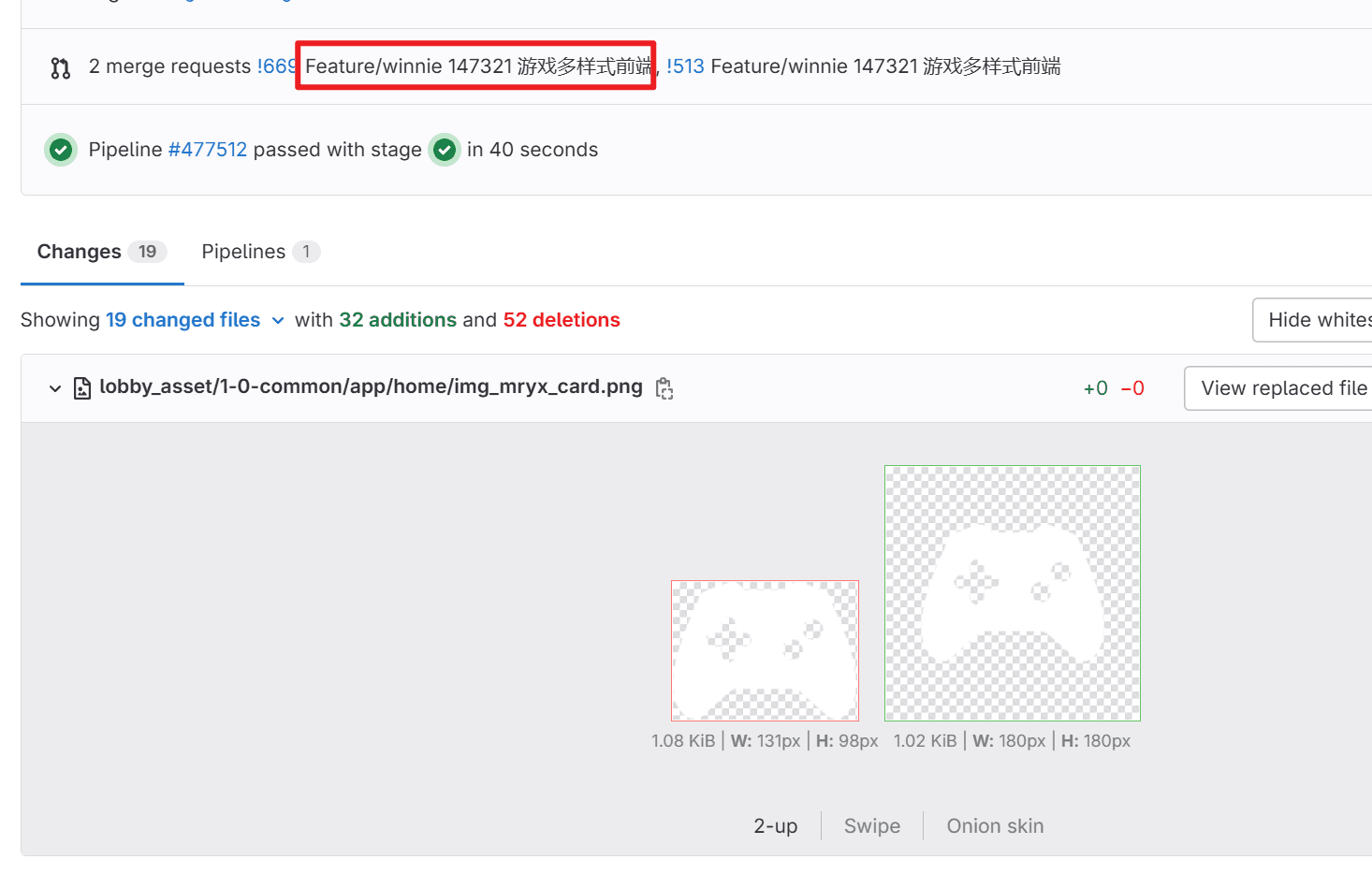Select the Onion skin comparison mode
Image resolution: width=1372 pixels, height=874 pixels.
995,826
